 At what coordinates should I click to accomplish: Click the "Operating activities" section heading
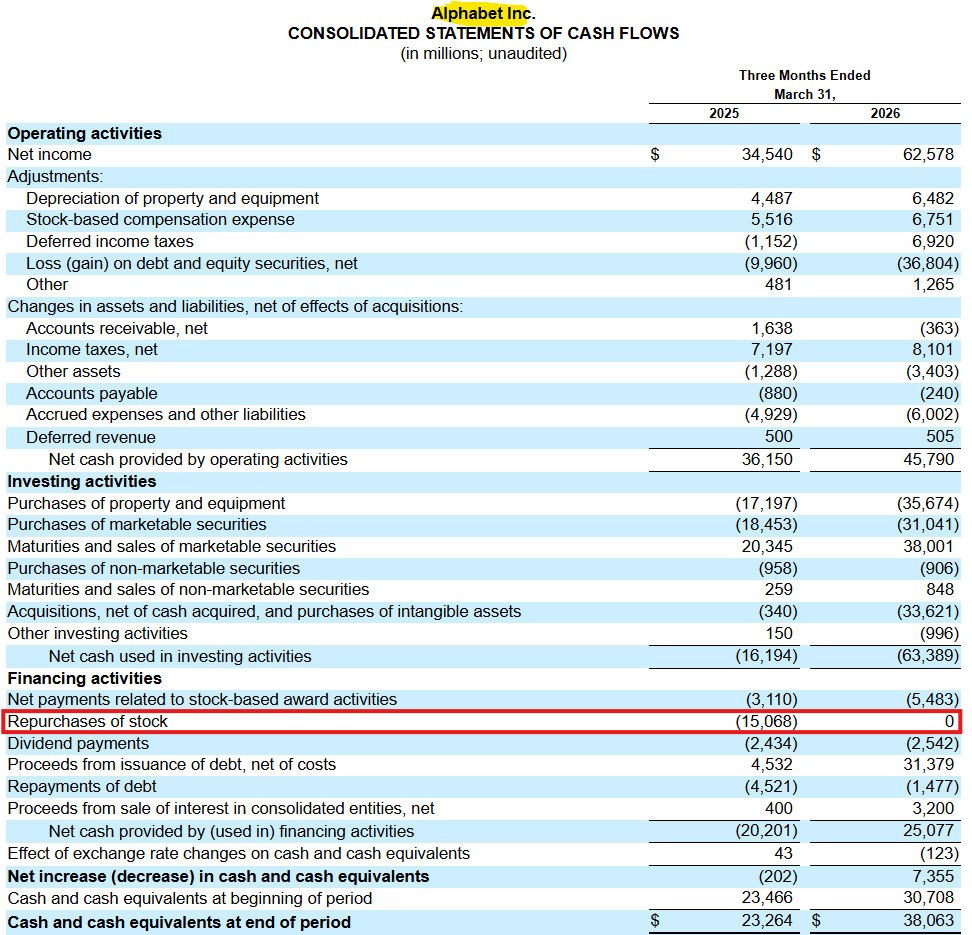[x=84, y=133]
